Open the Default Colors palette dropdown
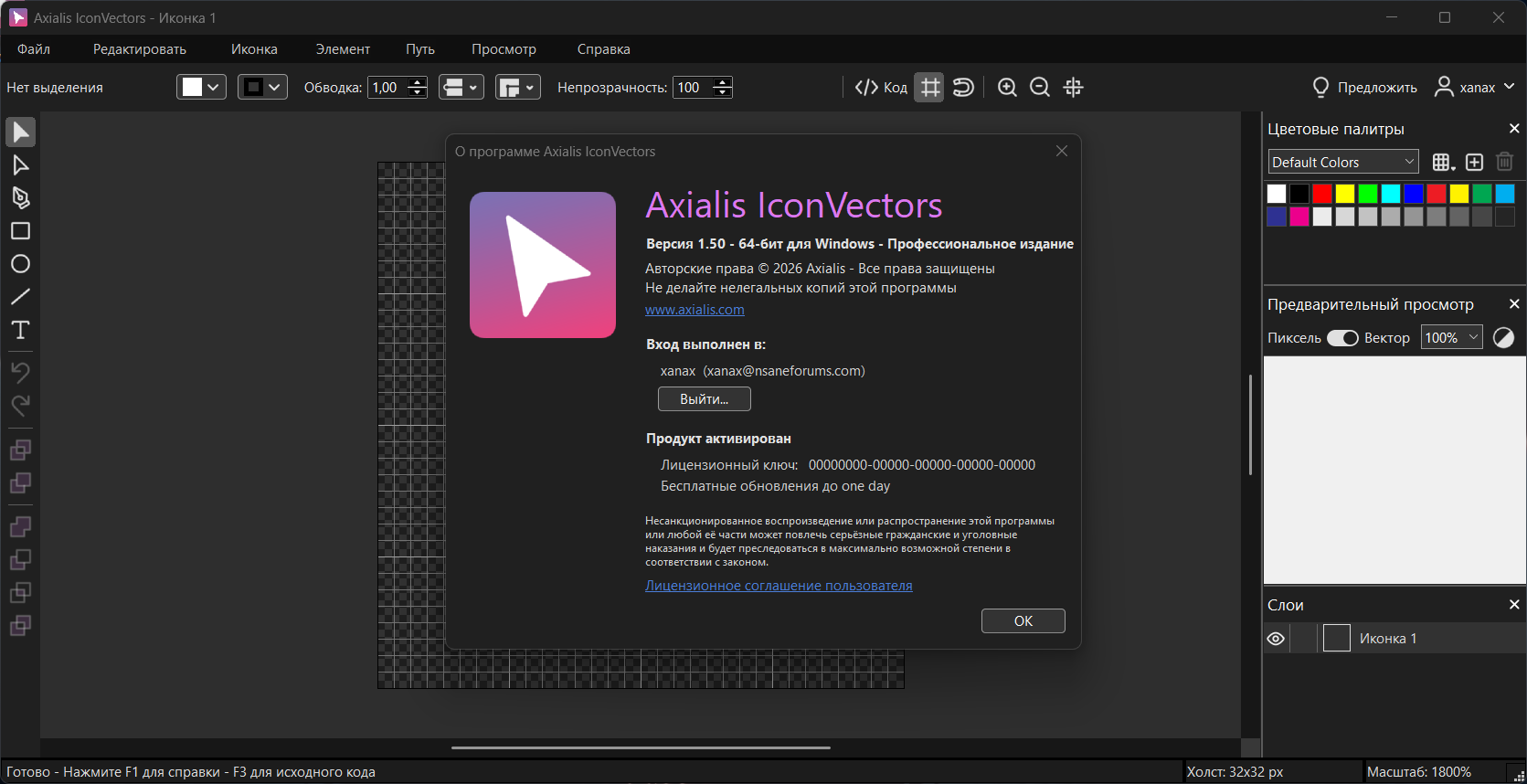This screenshot has width=1527, height=784. (x=1342, y=163)
